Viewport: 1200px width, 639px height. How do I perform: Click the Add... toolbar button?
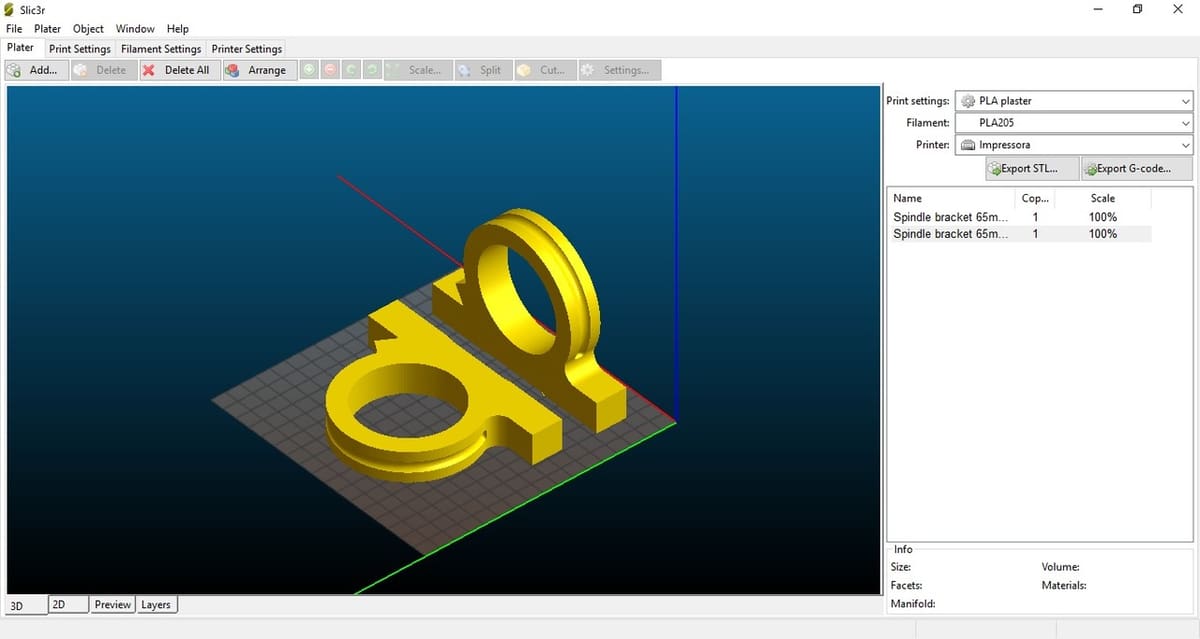[36, 70]
